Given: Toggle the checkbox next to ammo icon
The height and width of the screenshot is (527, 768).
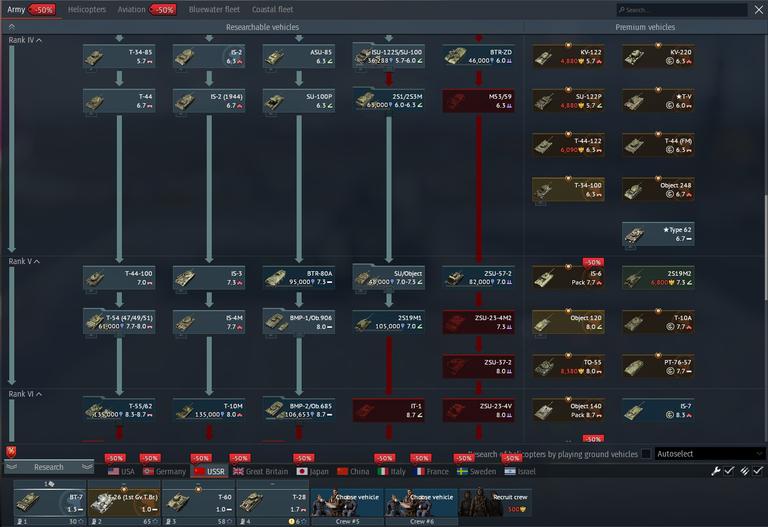Looking at the screenshot, I should coord(758,471).
